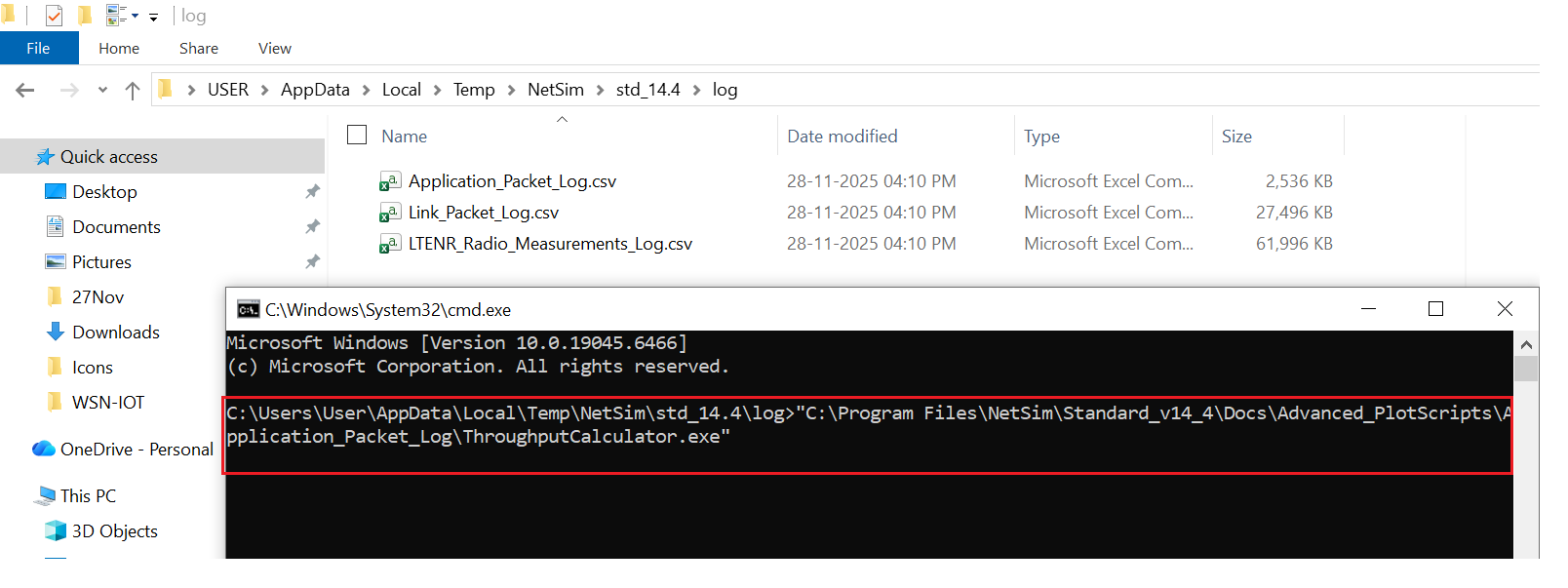The height and width of the screenshot is (588, 1568).
Task: Click the pin icon next to Pictures
Action: coord(312,261)
